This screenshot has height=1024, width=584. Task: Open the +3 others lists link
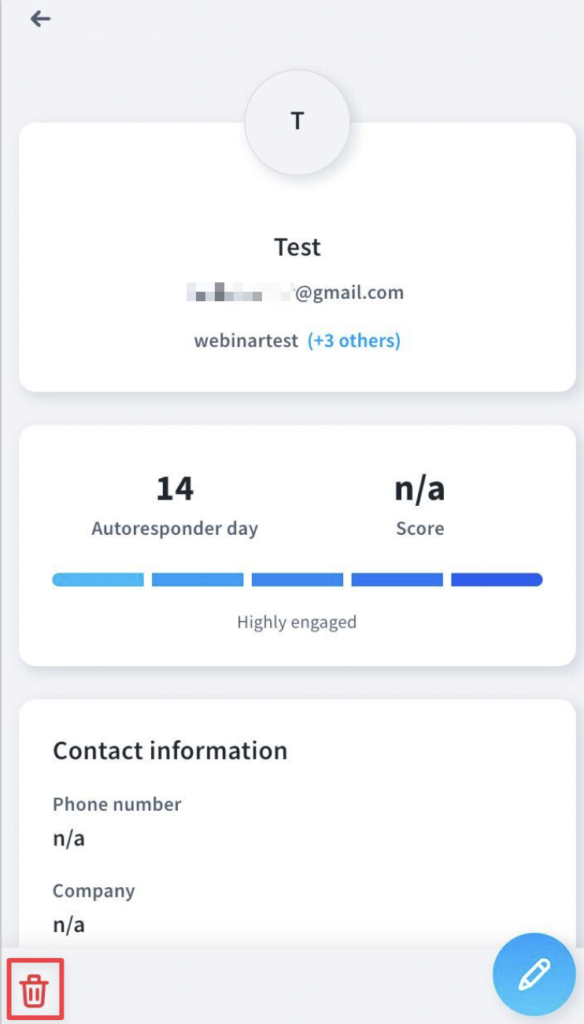tap(354, 341)
